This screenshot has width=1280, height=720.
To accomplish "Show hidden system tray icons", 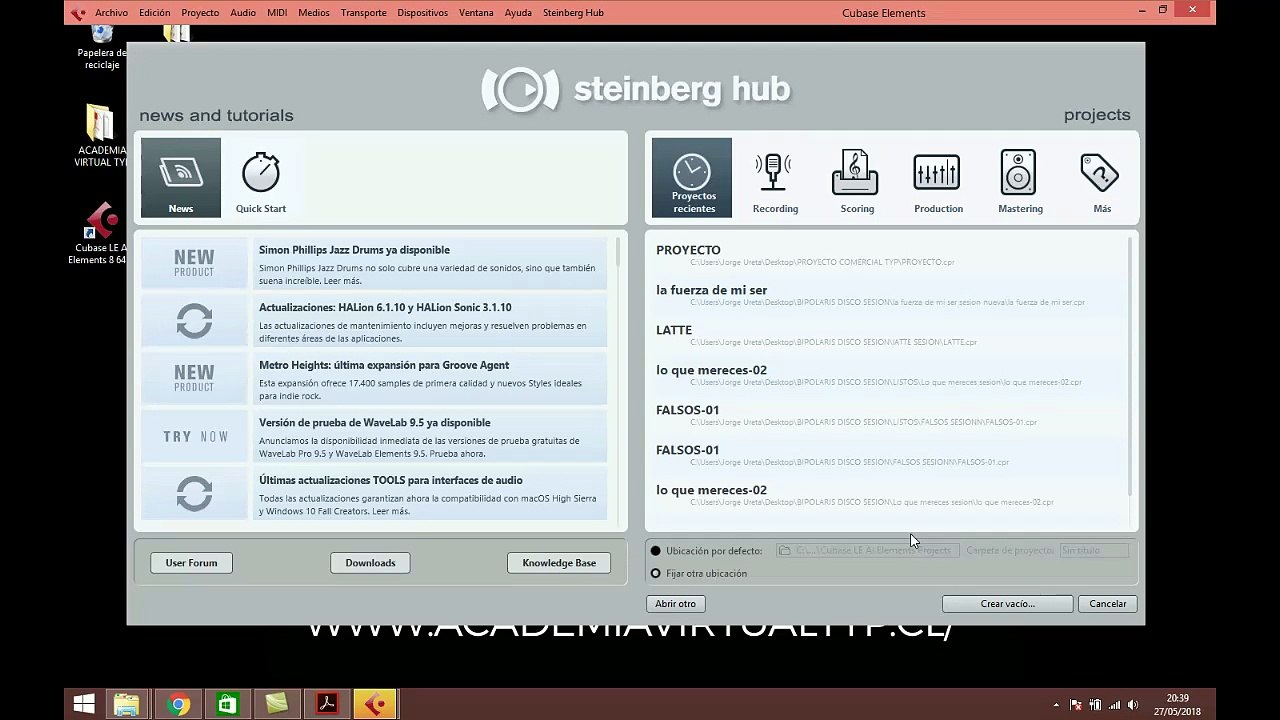I will point(1056,705).
